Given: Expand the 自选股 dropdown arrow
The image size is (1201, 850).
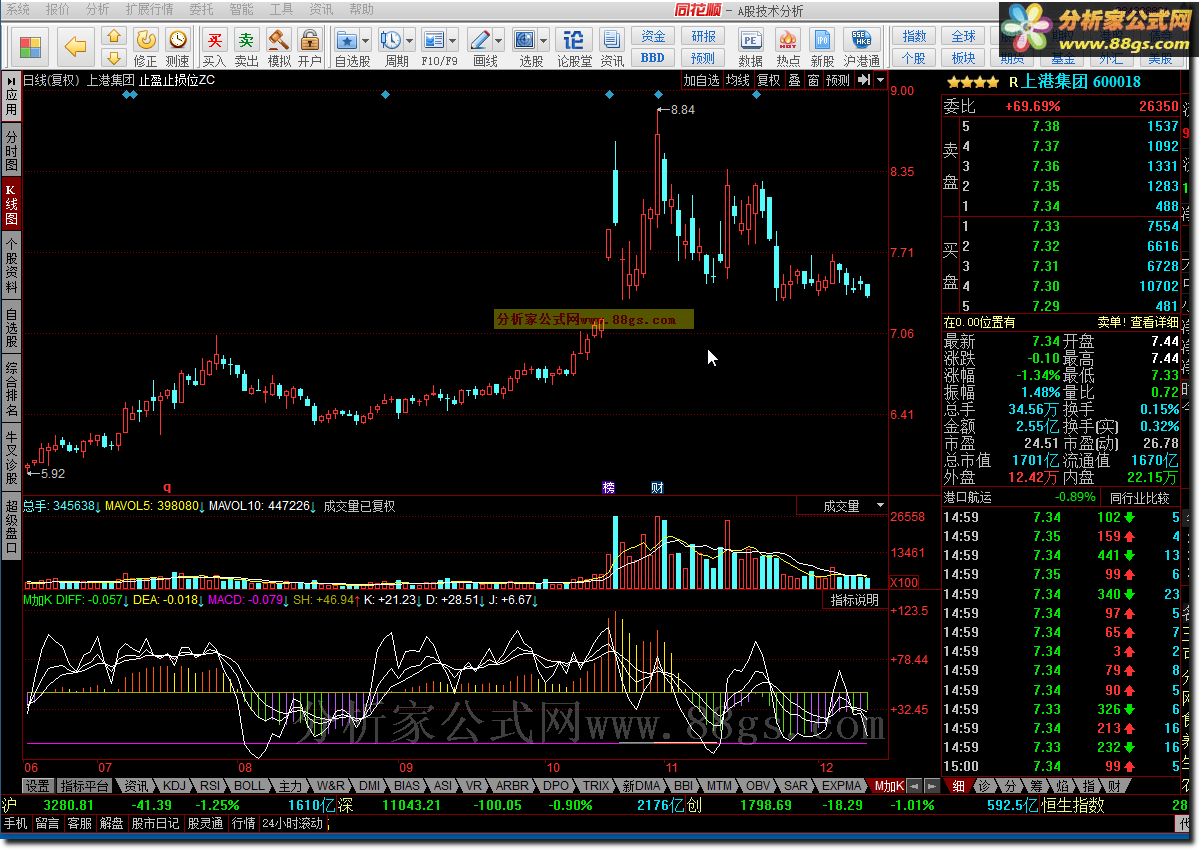Looking at the screenshot, I should (x=366, y=40).
